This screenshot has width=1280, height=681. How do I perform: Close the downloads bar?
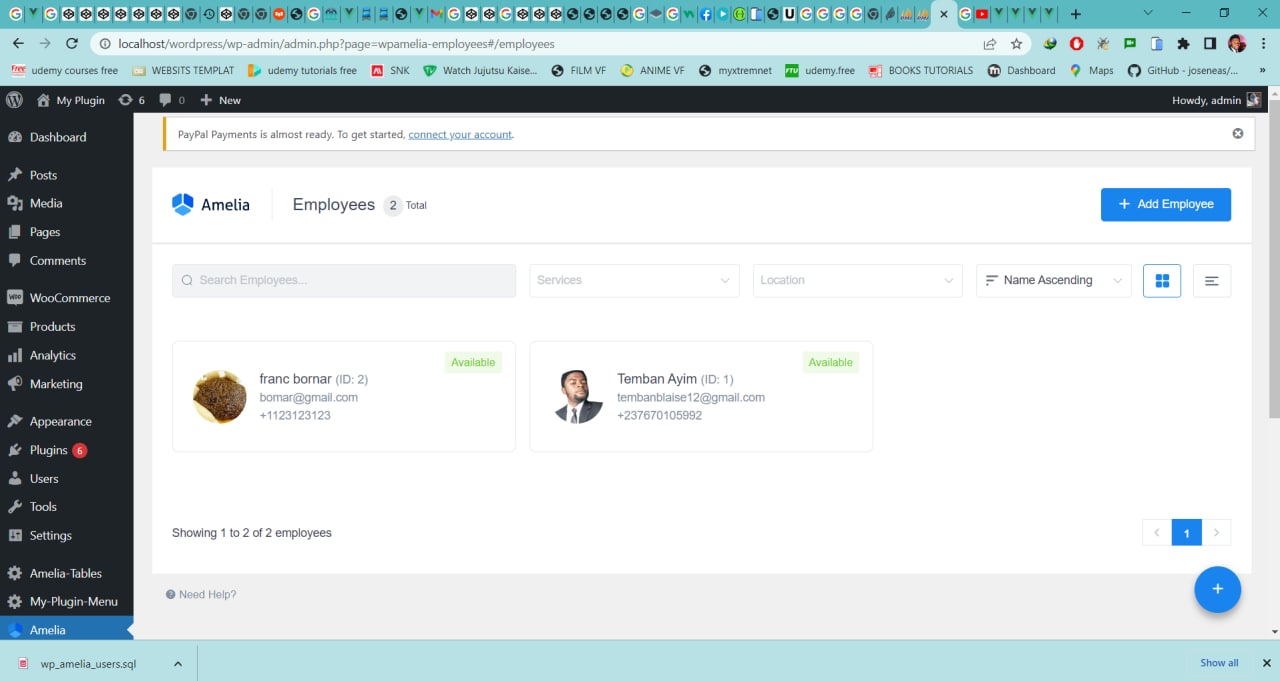coord(1265,662)
